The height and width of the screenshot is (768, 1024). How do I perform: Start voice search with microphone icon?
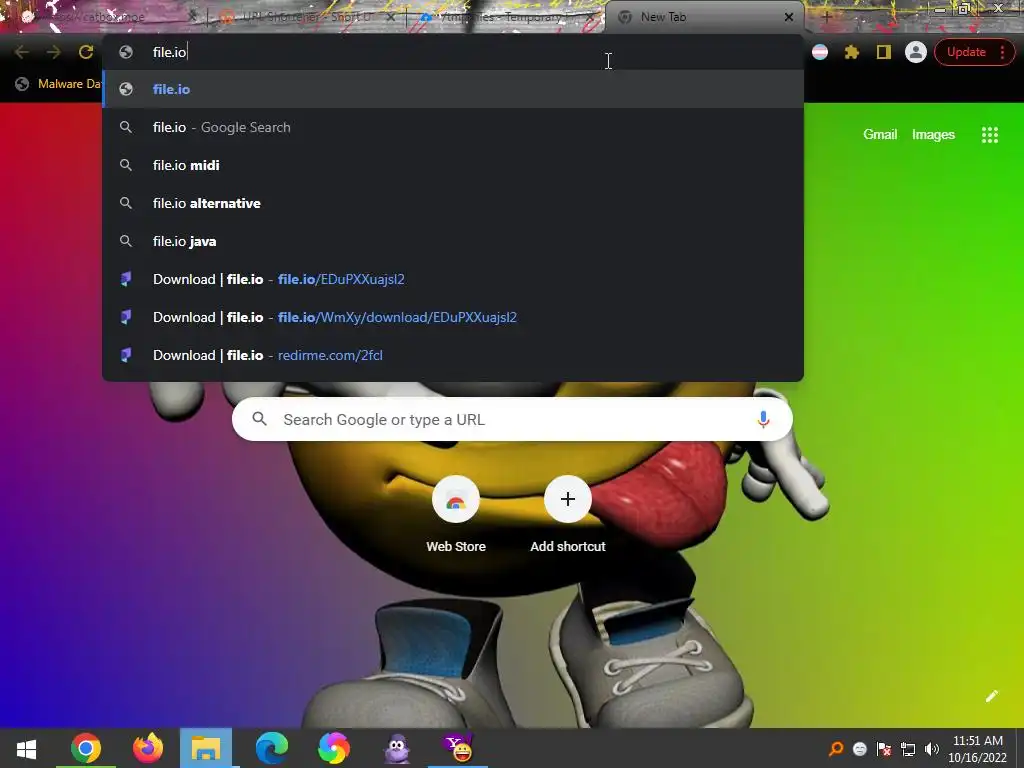coord(763,419)
